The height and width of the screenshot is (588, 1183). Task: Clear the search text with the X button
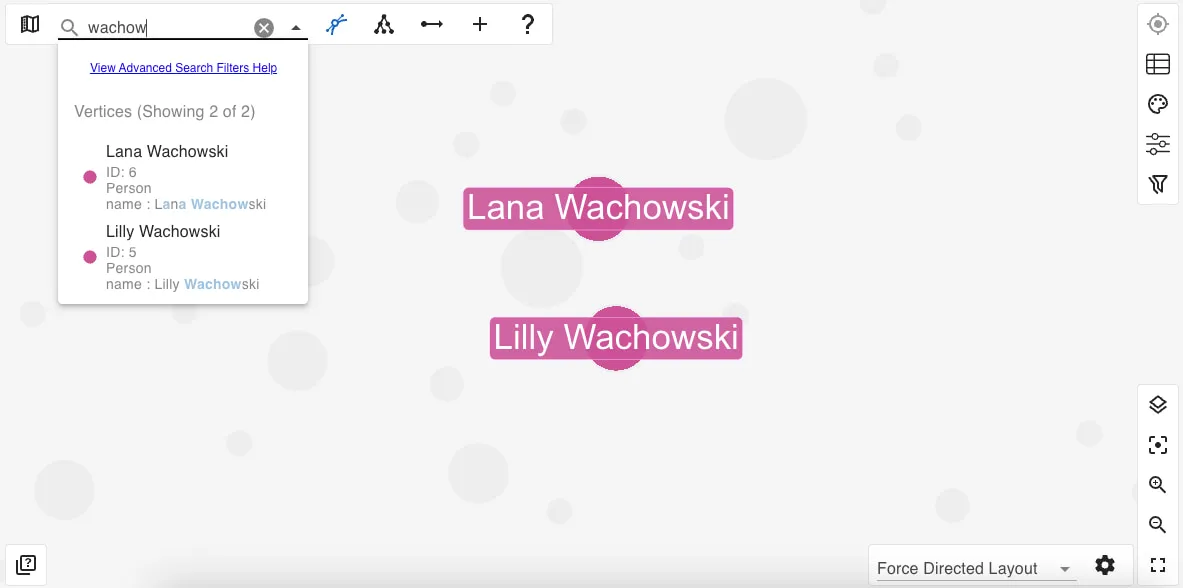[263, 28]
